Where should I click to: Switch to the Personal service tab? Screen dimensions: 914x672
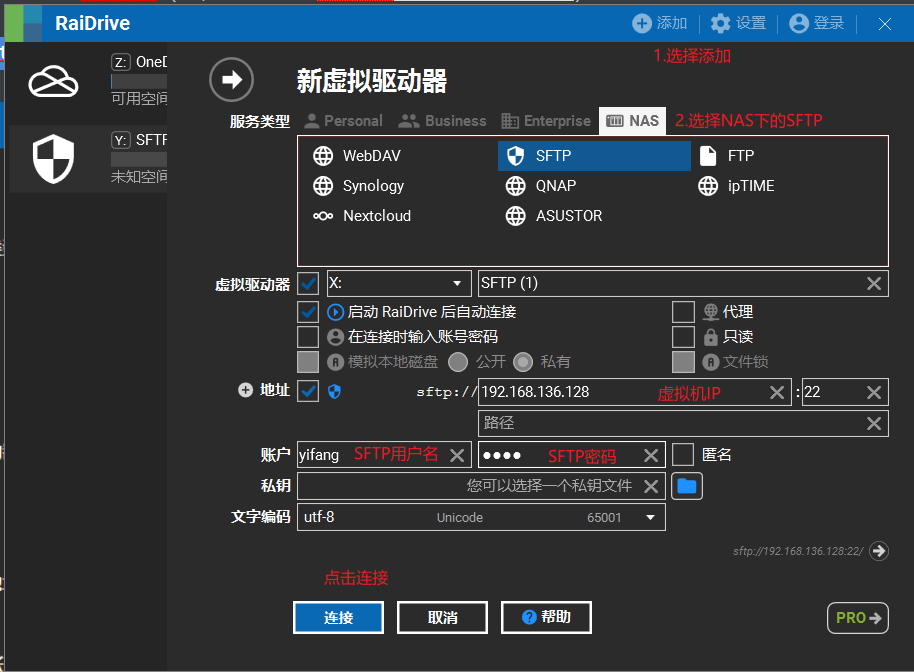[x=344, y=121]
